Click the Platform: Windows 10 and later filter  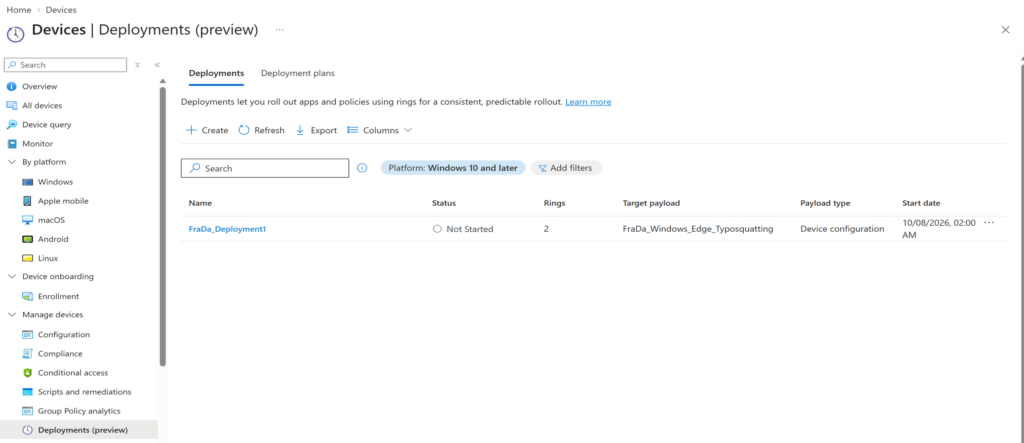(453, 168)
